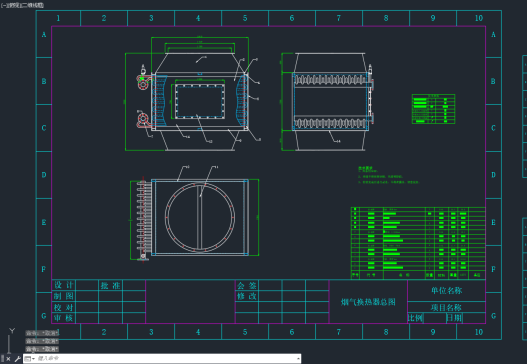Select the 制图 label in title block

point(64,296)
